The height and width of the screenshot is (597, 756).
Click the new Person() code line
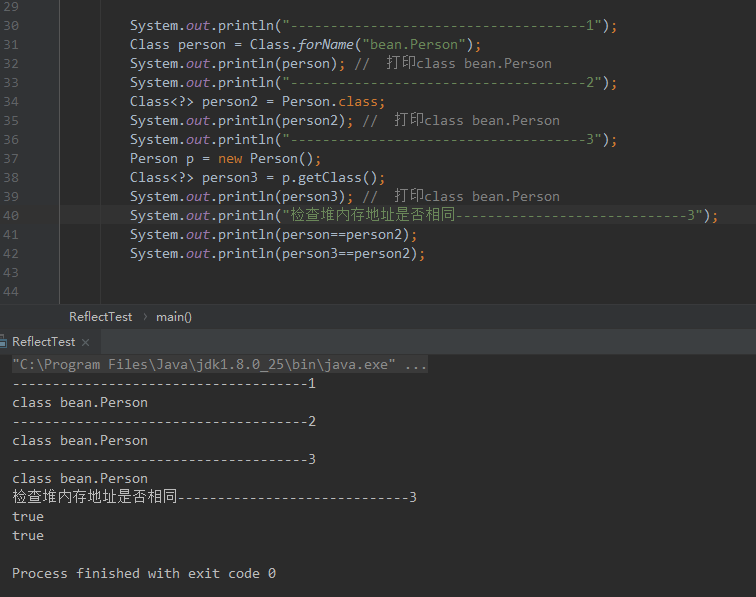225,159
